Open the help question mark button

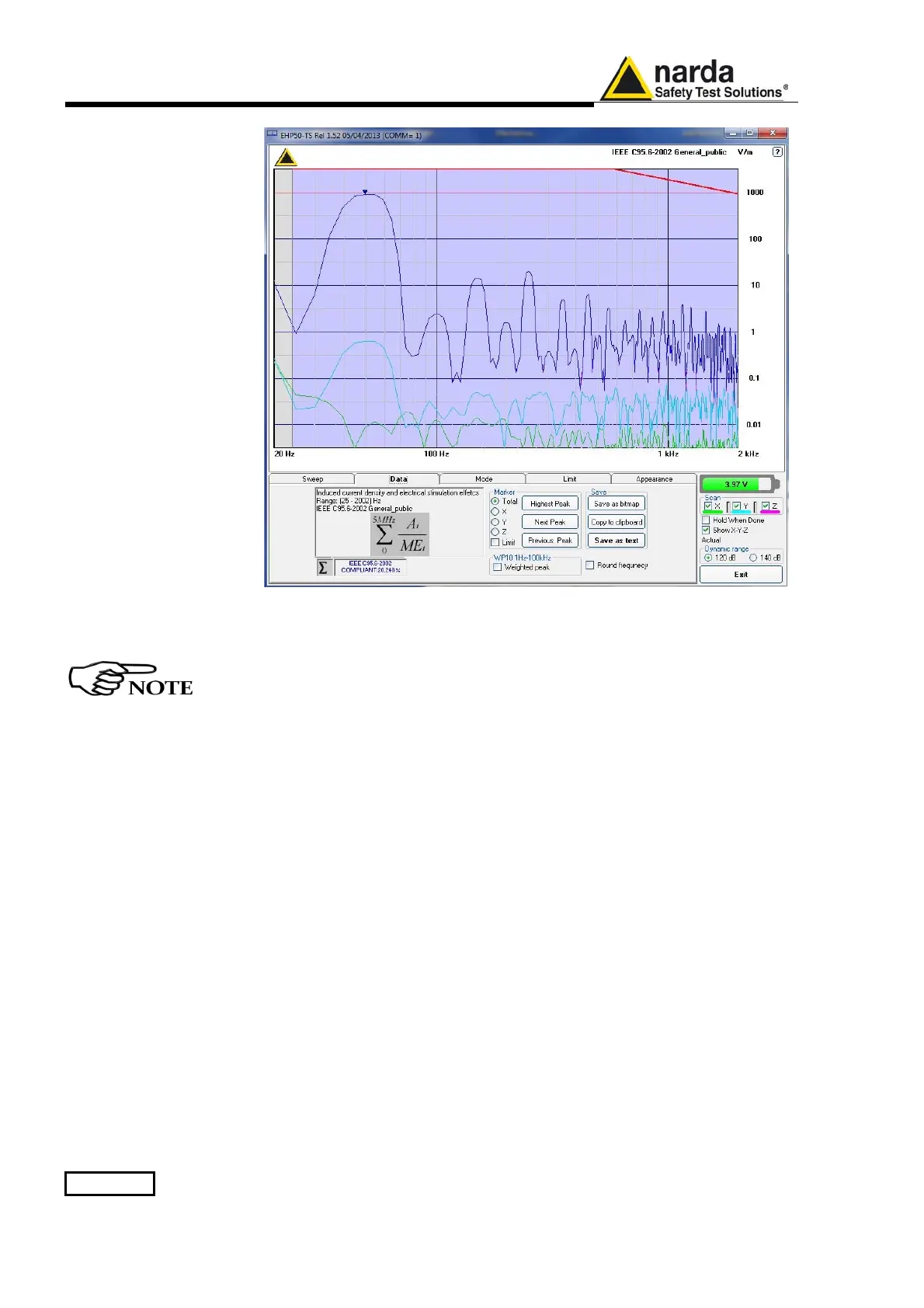pos(777,152)
